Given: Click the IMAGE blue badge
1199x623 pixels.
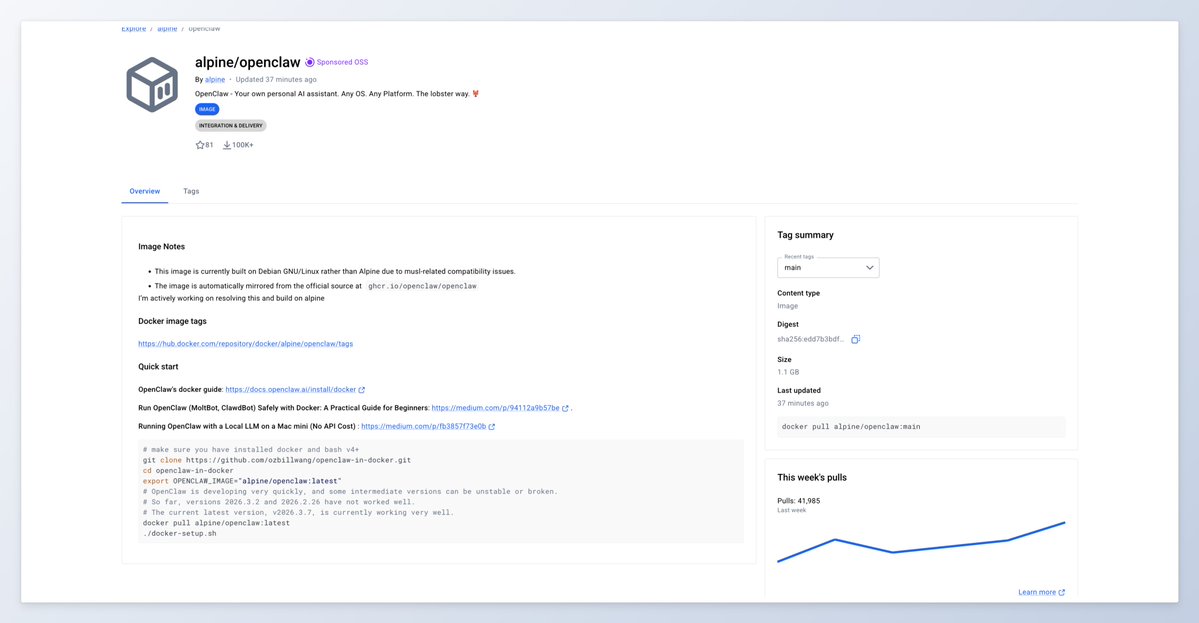Looking at the screenshot, I should [x=207, y=109].
